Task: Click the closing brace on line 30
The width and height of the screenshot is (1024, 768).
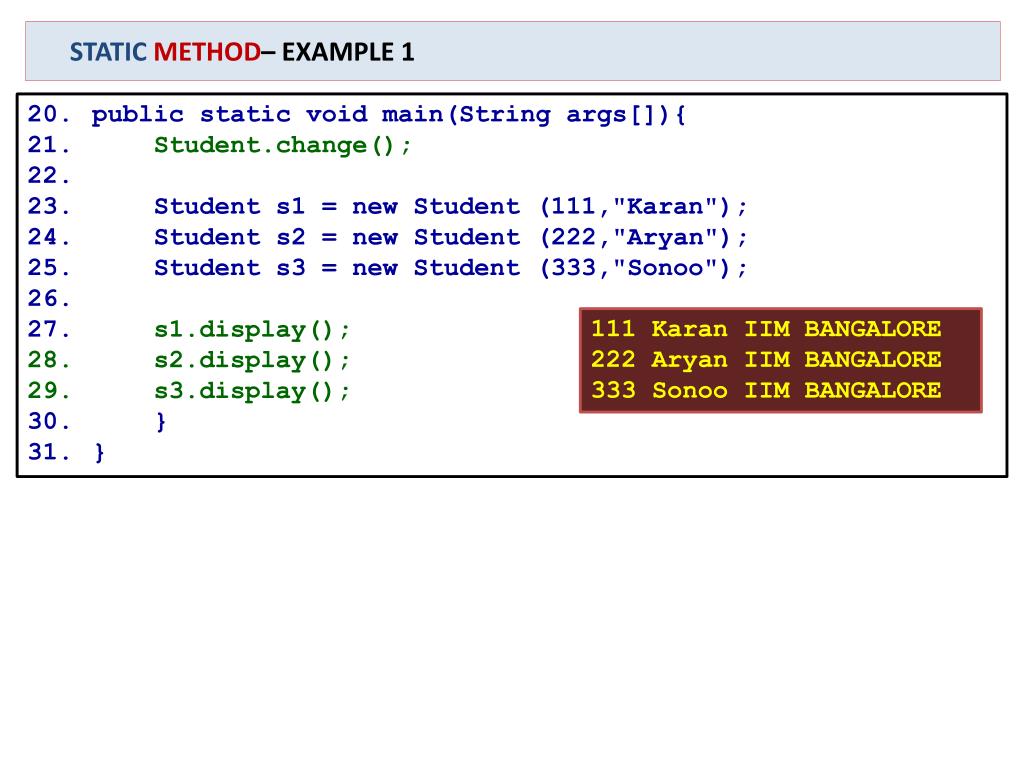Action: coord(161,422)
